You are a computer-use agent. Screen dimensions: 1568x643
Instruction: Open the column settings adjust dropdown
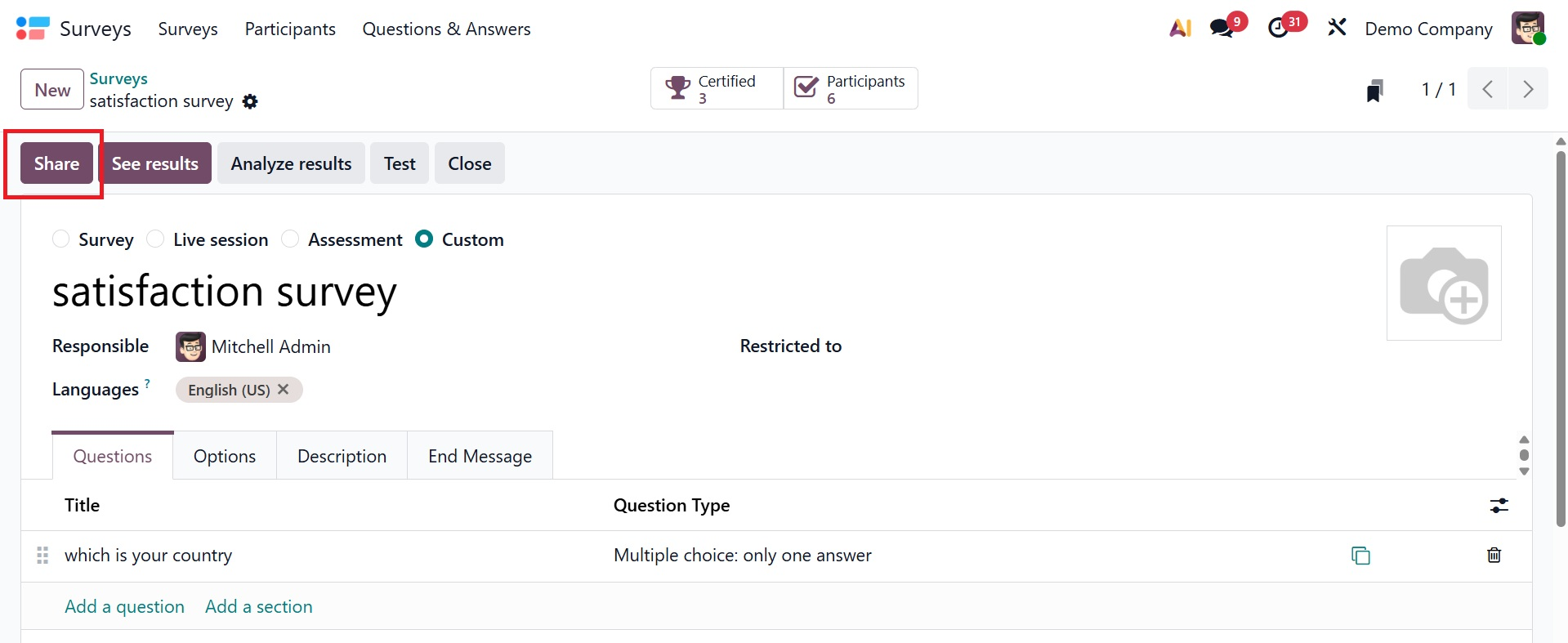click(x=1499, y=506)
